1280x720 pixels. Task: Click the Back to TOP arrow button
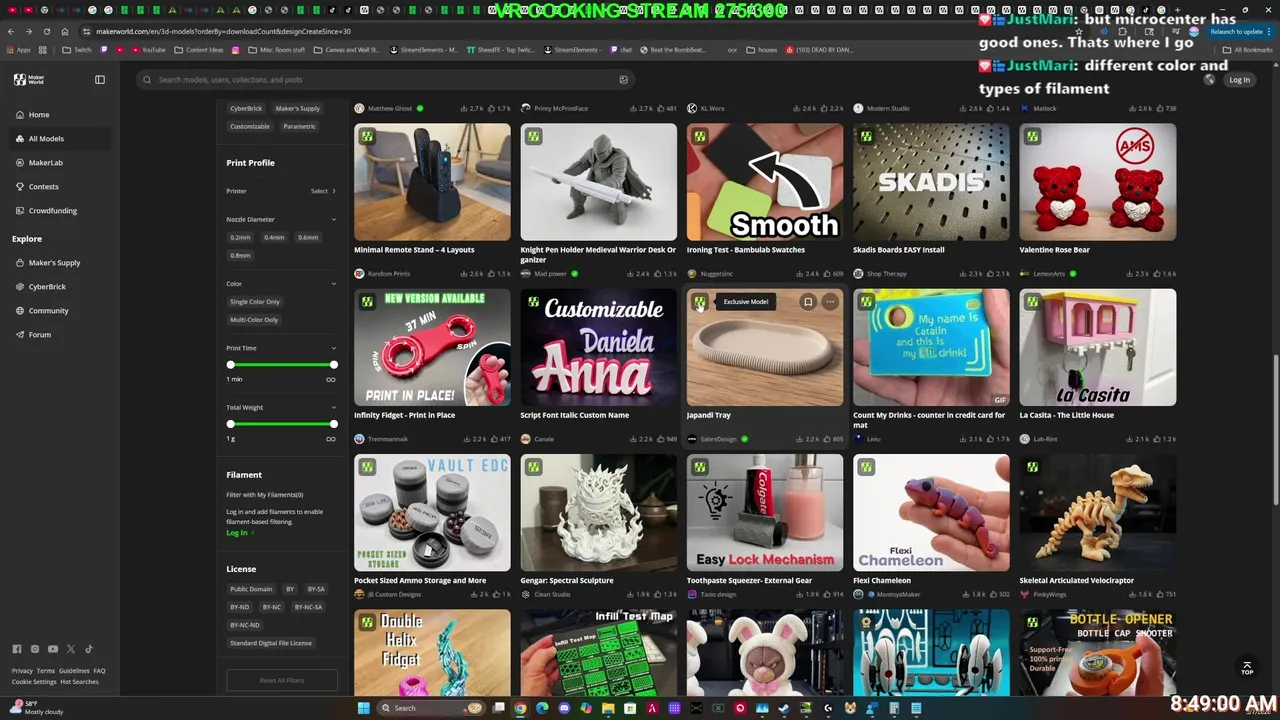1246,667
